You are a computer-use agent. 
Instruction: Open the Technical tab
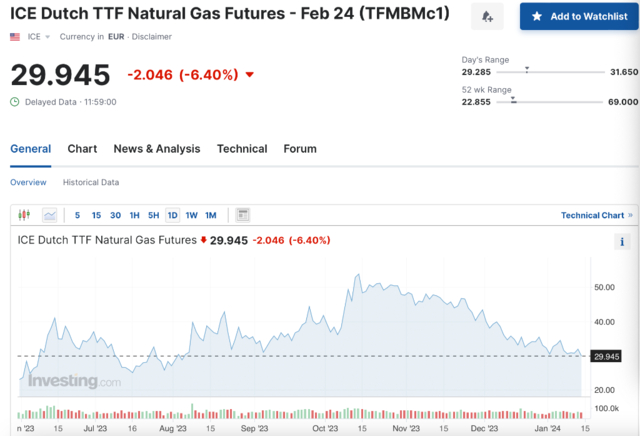tap(242, 149)
